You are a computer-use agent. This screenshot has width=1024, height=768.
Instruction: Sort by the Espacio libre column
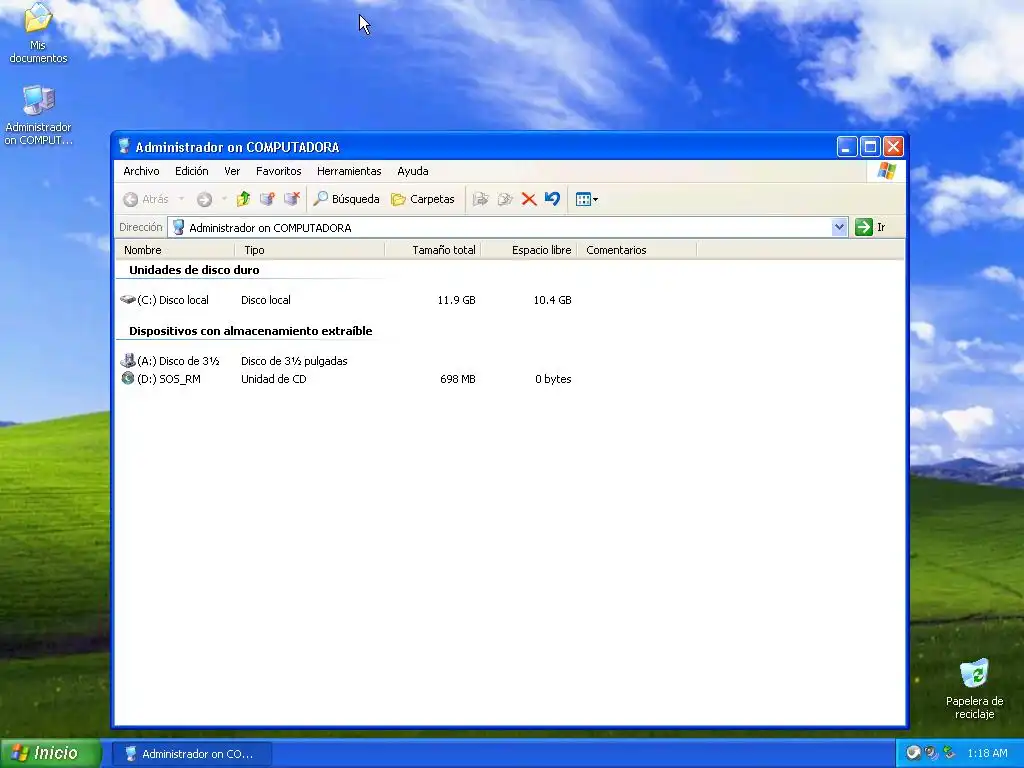point(529,250)
